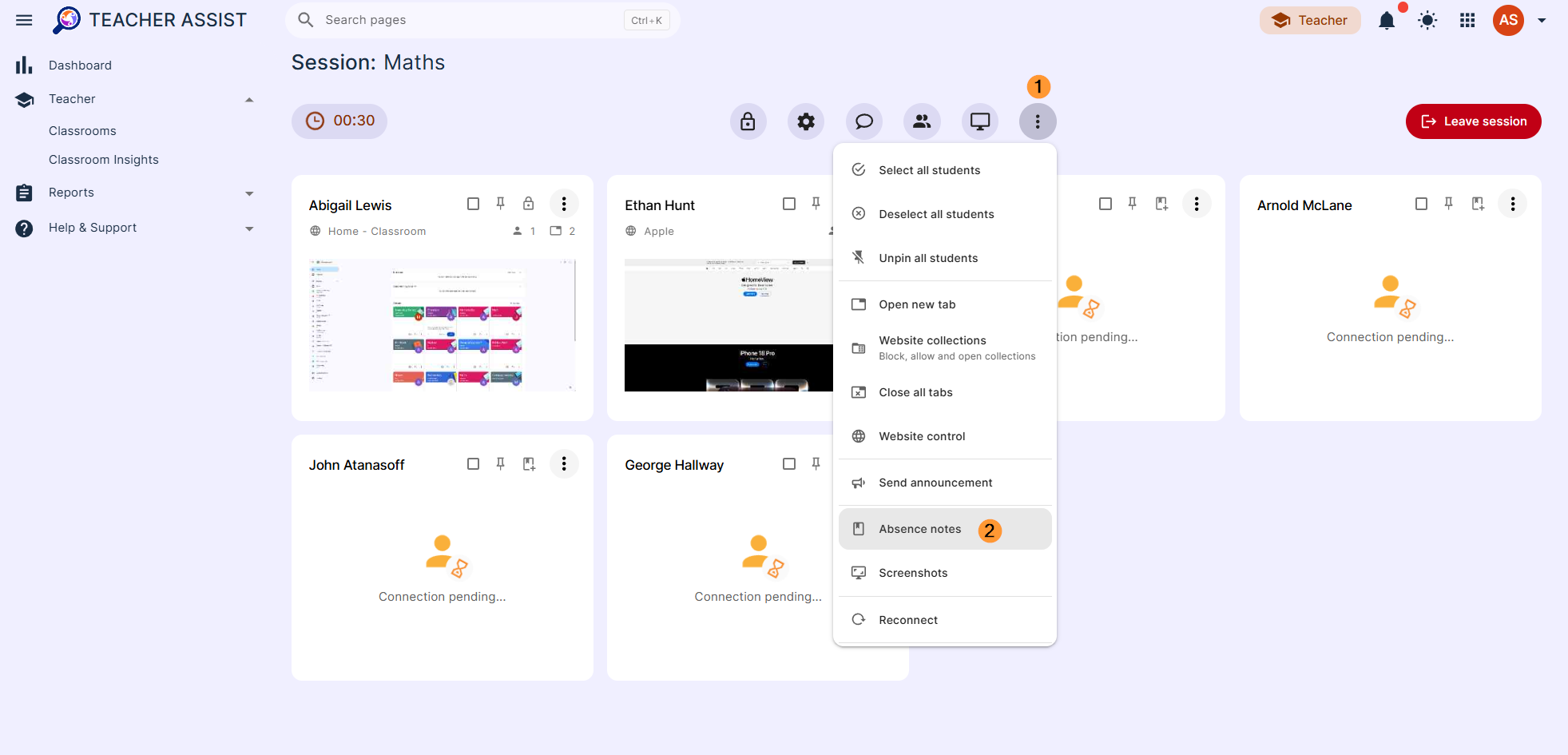Click the screen monitor icon in toolbar
The width and height of the screenshot is (1568, 755).
(x=980, y=121)
